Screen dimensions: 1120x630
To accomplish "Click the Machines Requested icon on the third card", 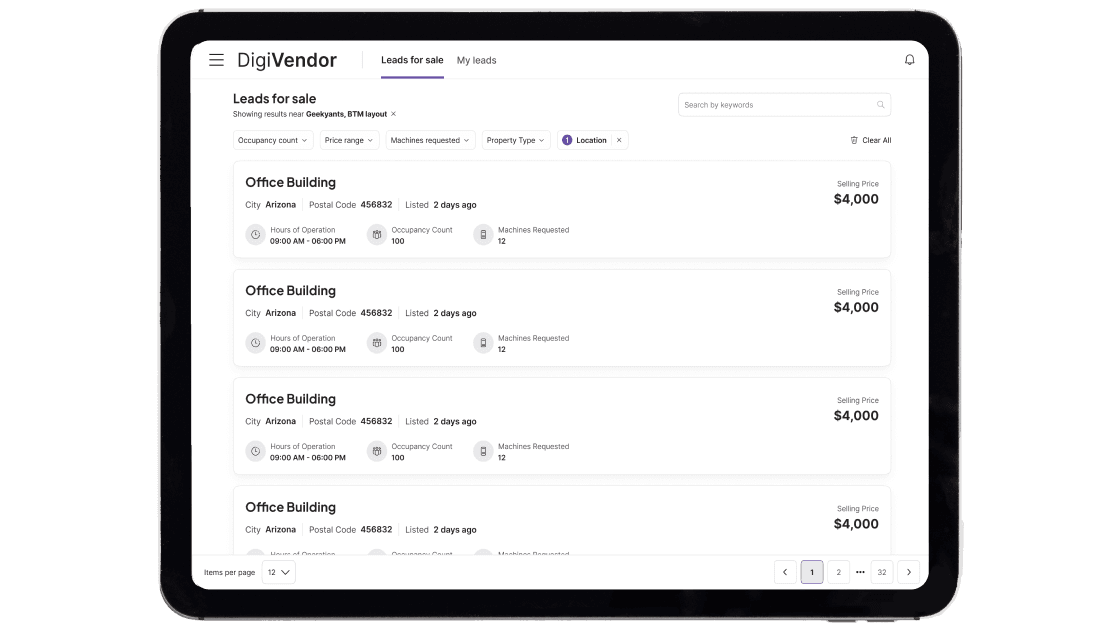I will [483, 451].
